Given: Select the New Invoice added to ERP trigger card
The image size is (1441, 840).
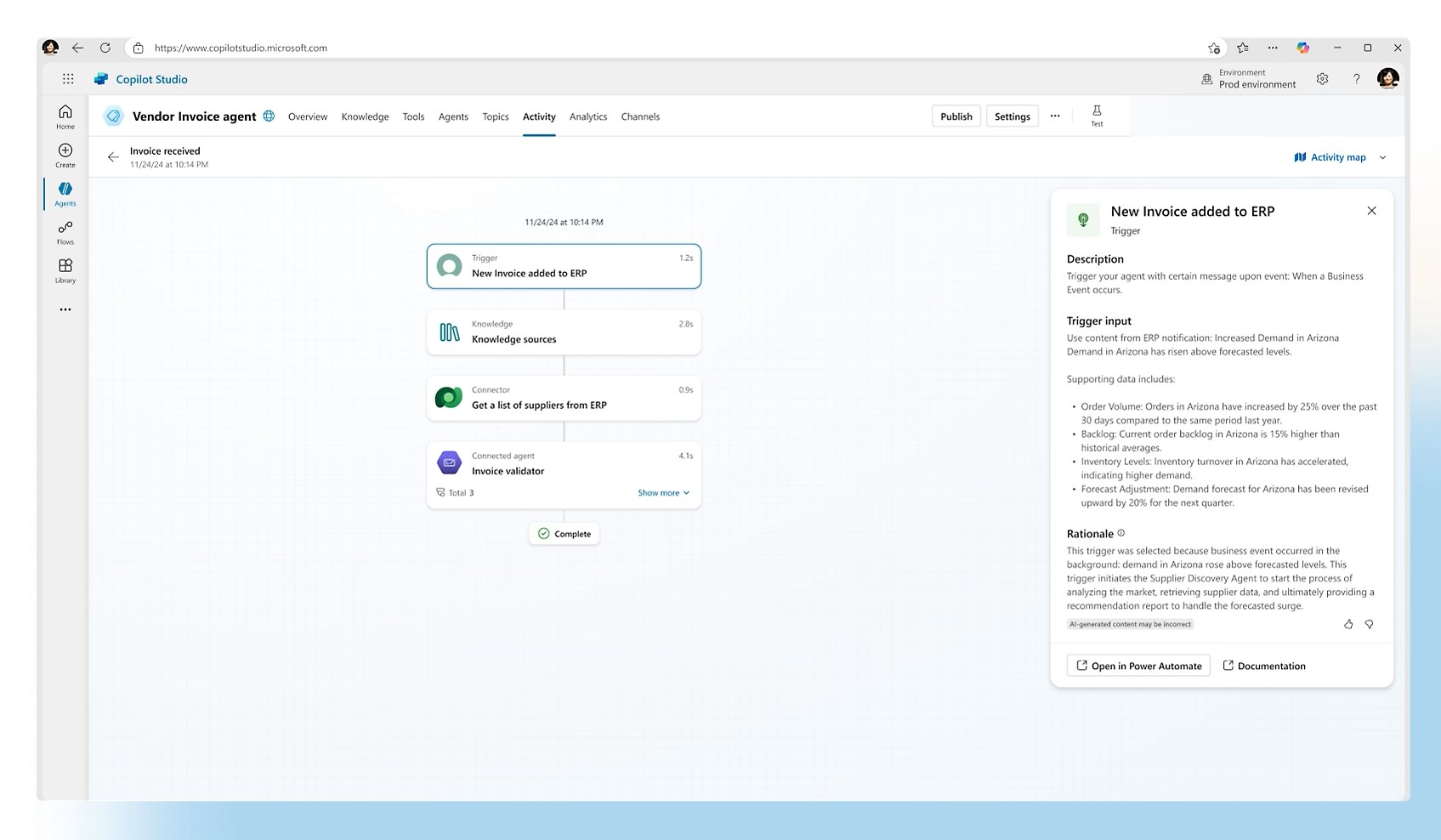Looking at the screenshot, I should [564, 266].
